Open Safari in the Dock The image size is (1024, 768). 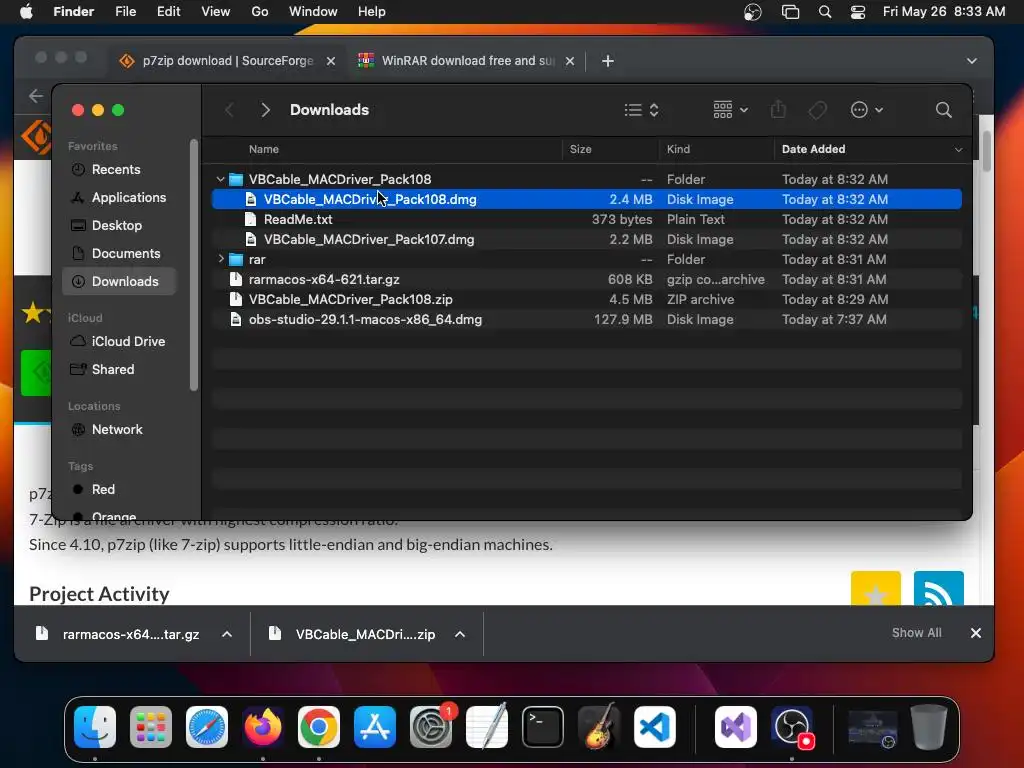[x=207, y=727]
